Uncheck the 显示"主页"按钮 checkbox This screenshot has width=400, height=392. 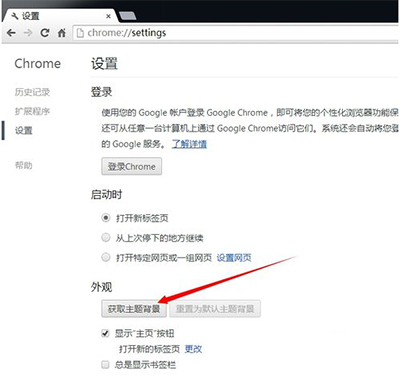point(105,333)
